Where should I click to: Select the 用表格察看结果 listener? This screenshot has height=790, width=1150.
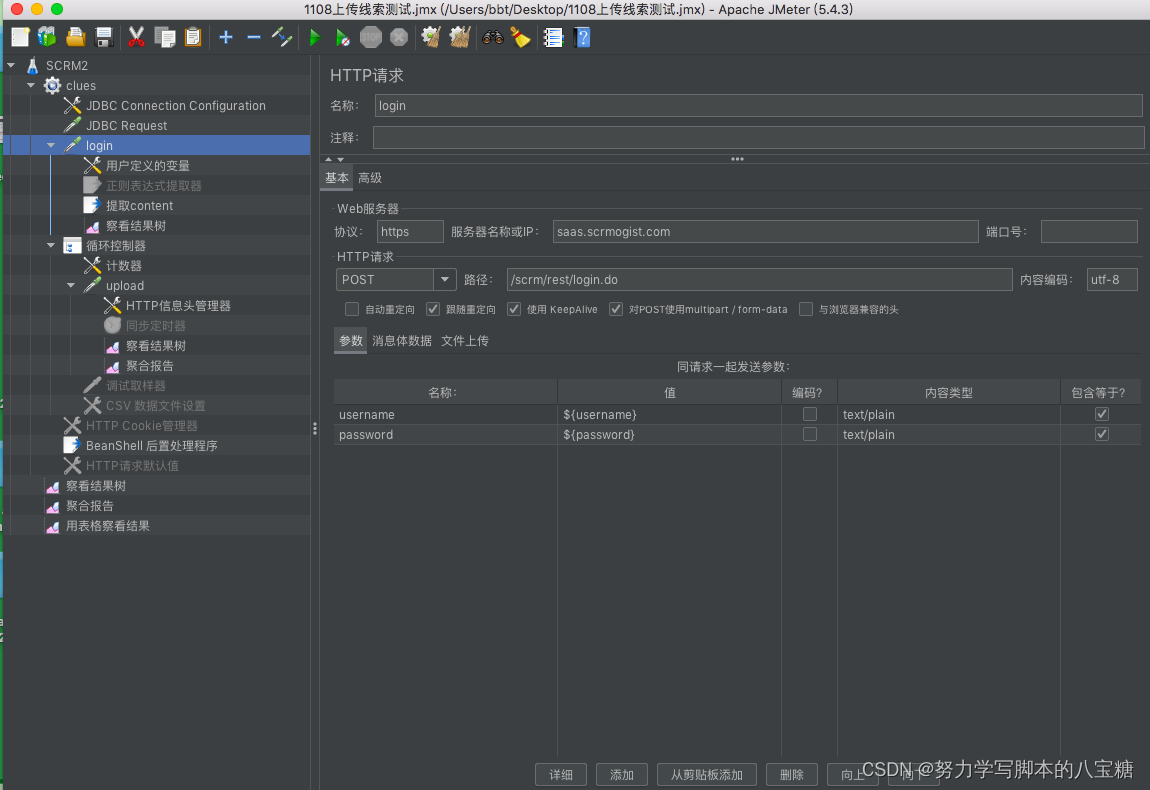click(107, 525)
